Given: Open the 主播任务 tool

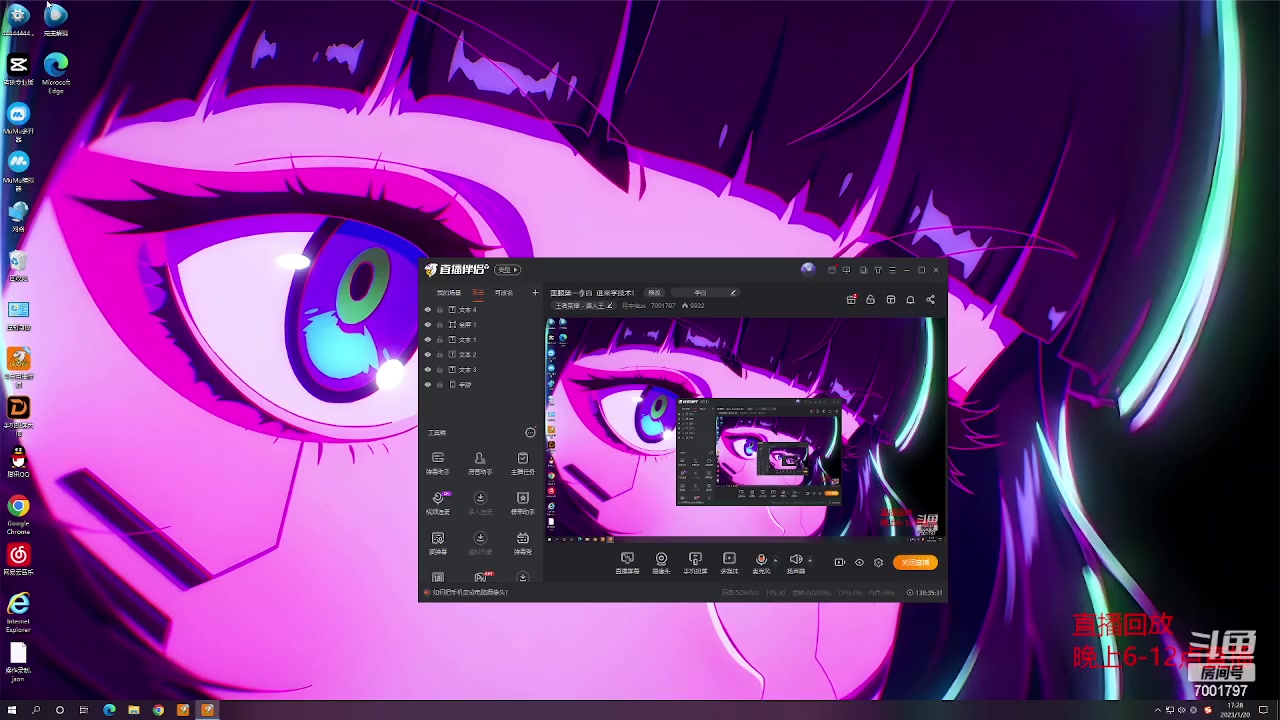Looking at the screenshot, I should coord(522,462).
